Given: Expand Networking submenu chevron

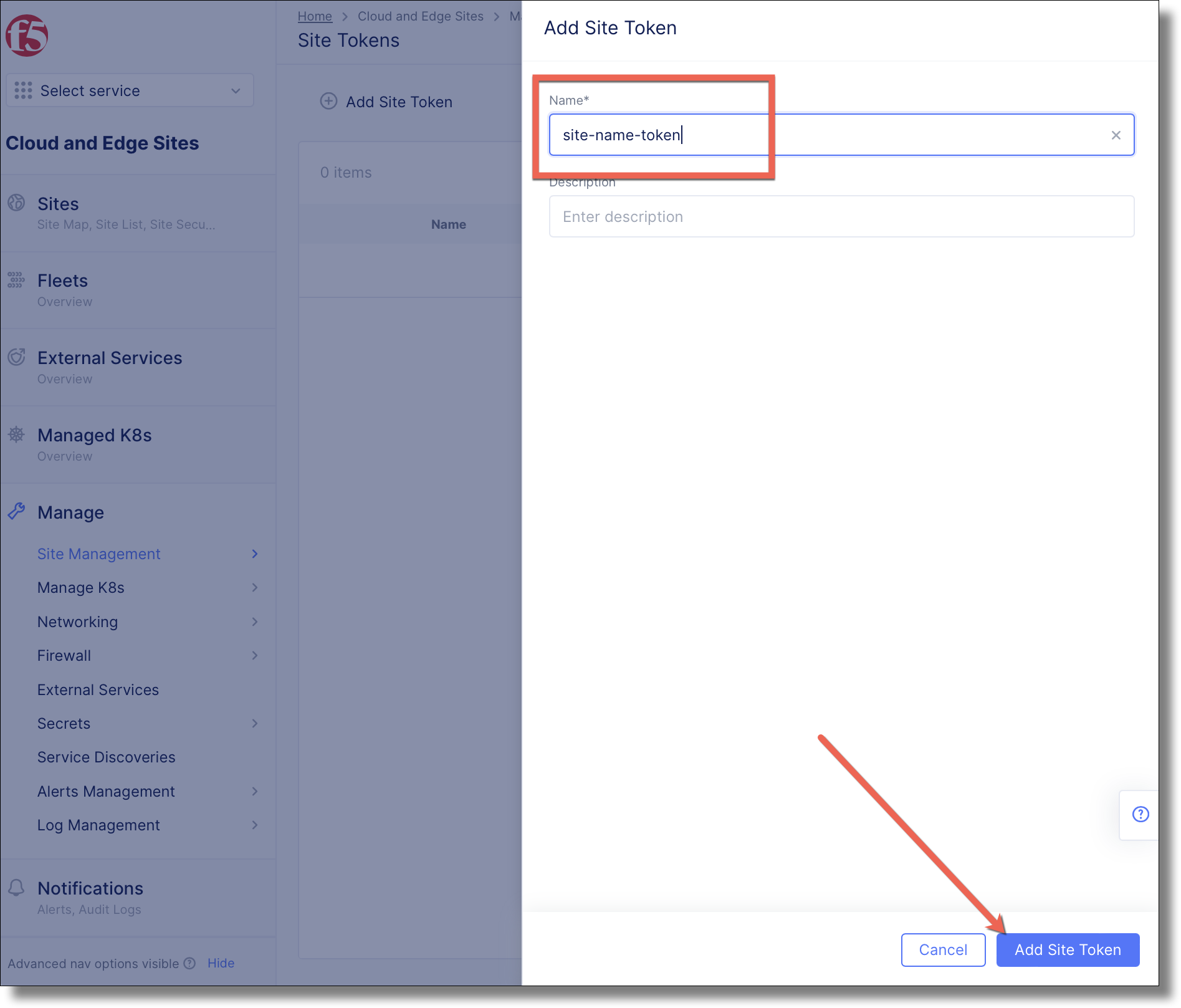Looking at the screenshot, I should pyautogui.click(x=254, y=622).
